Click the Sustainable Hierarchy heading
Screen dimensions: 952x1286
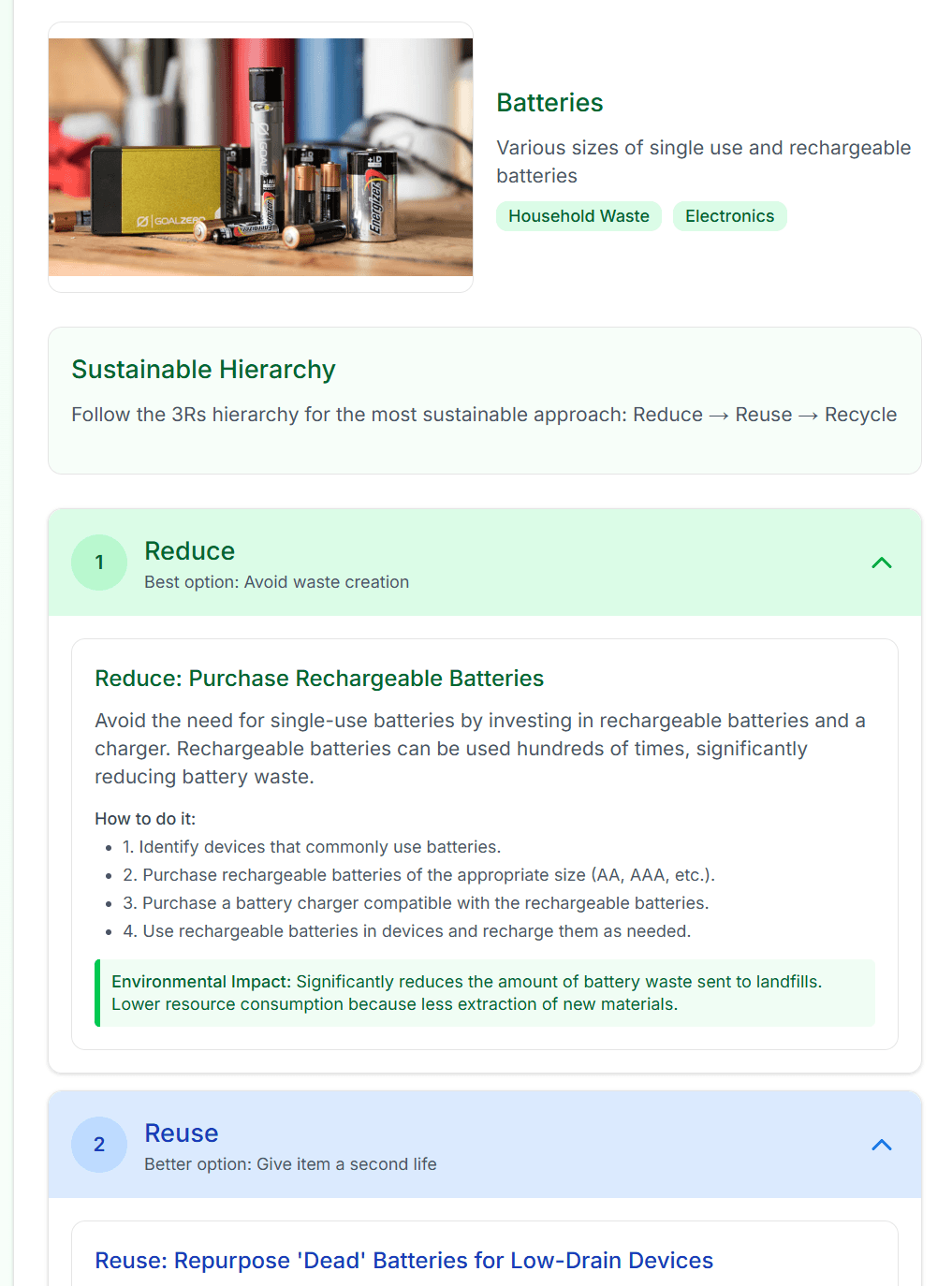(x=203, y=370)
